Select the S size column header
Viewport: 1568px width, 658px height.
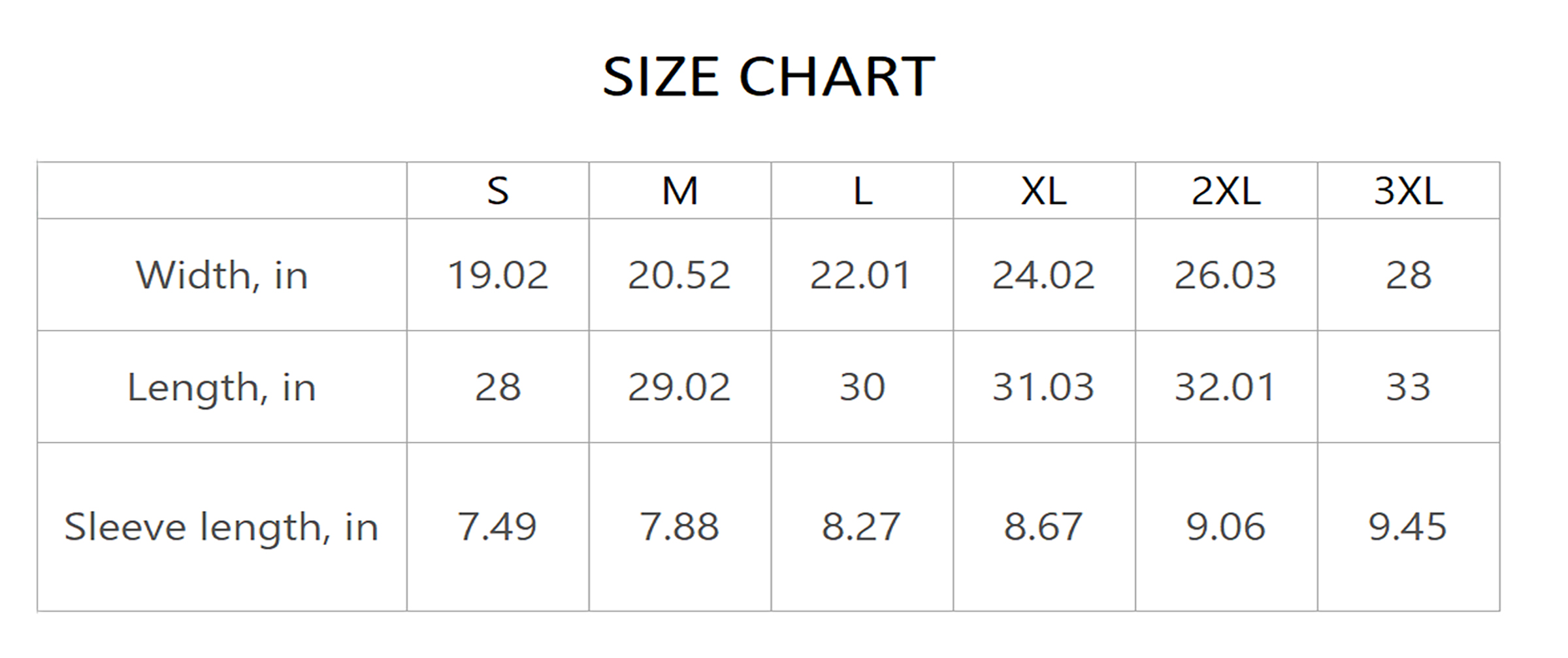click(498, 191)
